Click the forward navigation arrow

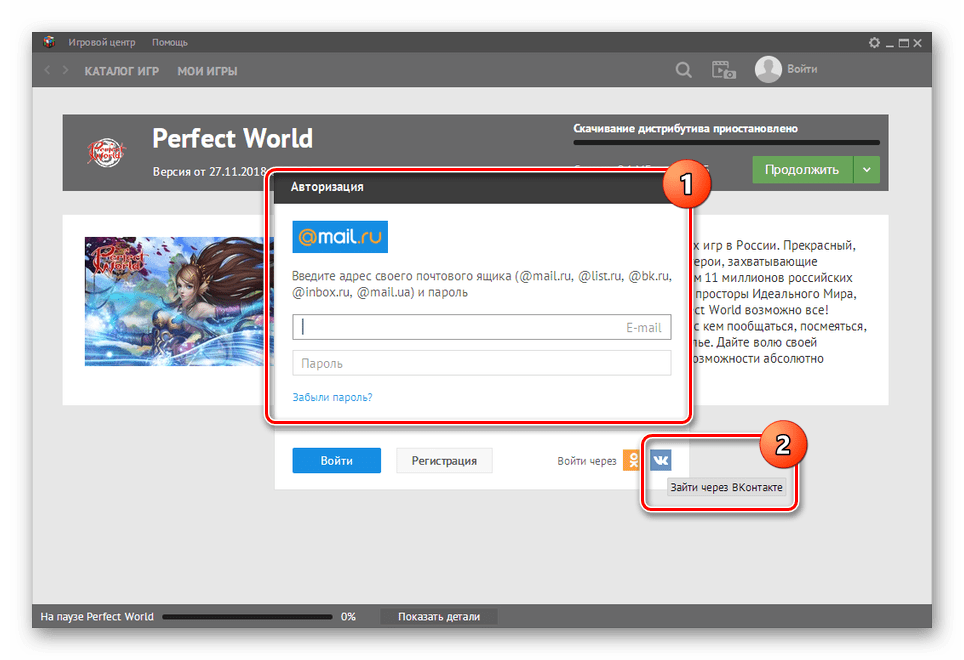(x=65, y=70)
